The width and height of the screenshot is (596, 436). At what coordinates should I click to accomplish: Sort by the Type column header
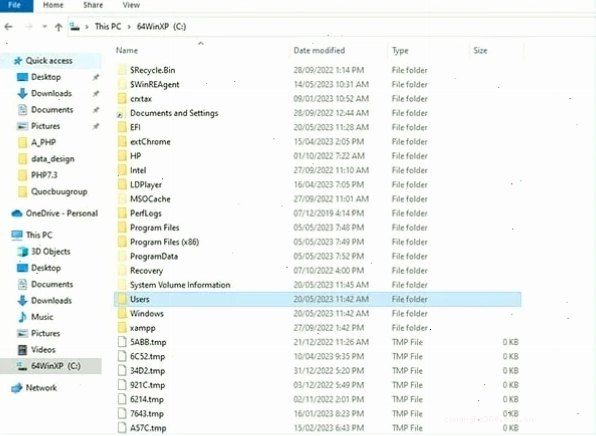pyautogui.click(x=400, y=51)
